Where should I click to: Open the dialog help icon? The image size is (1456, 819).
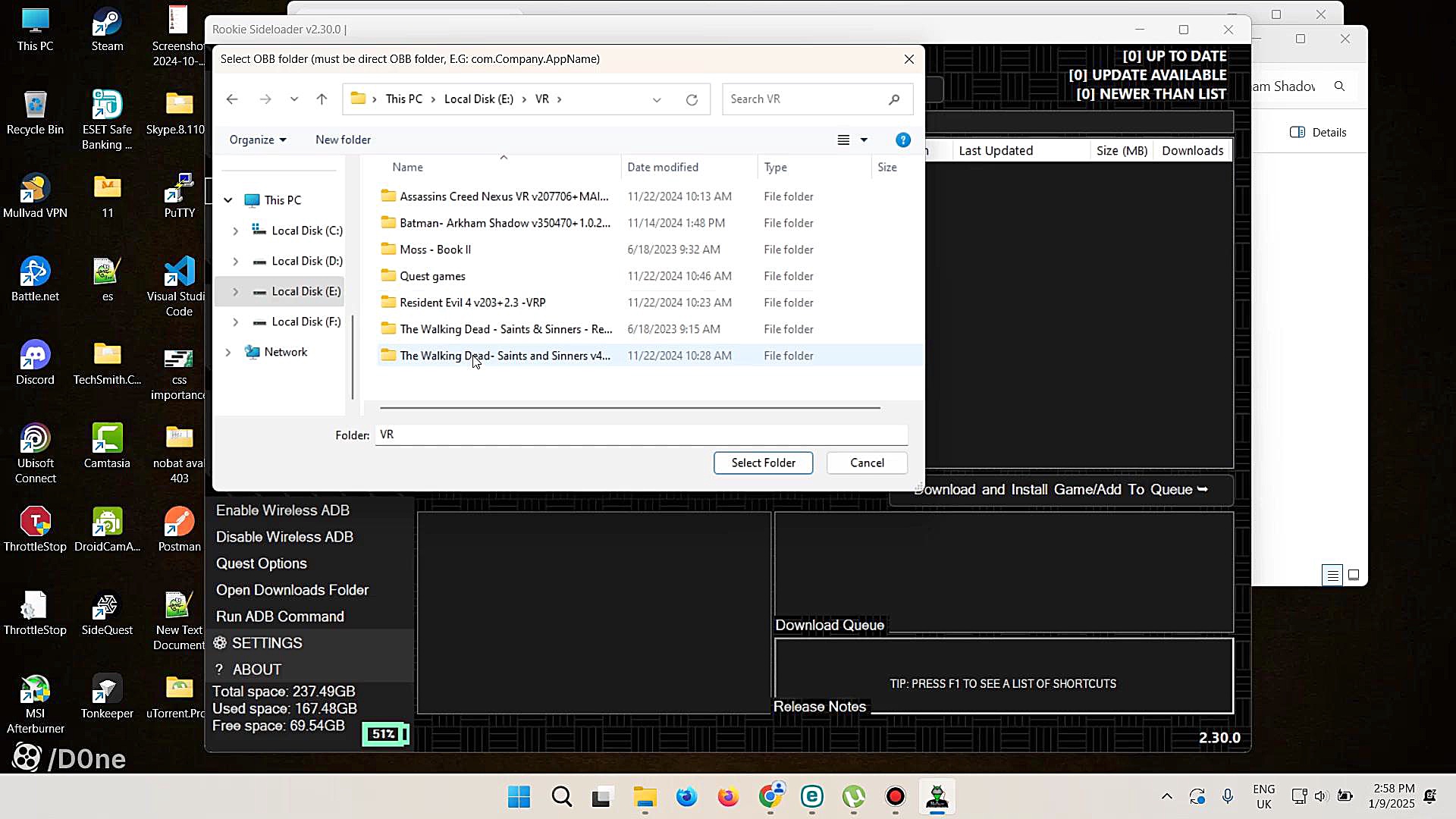(x=902, y=140)
